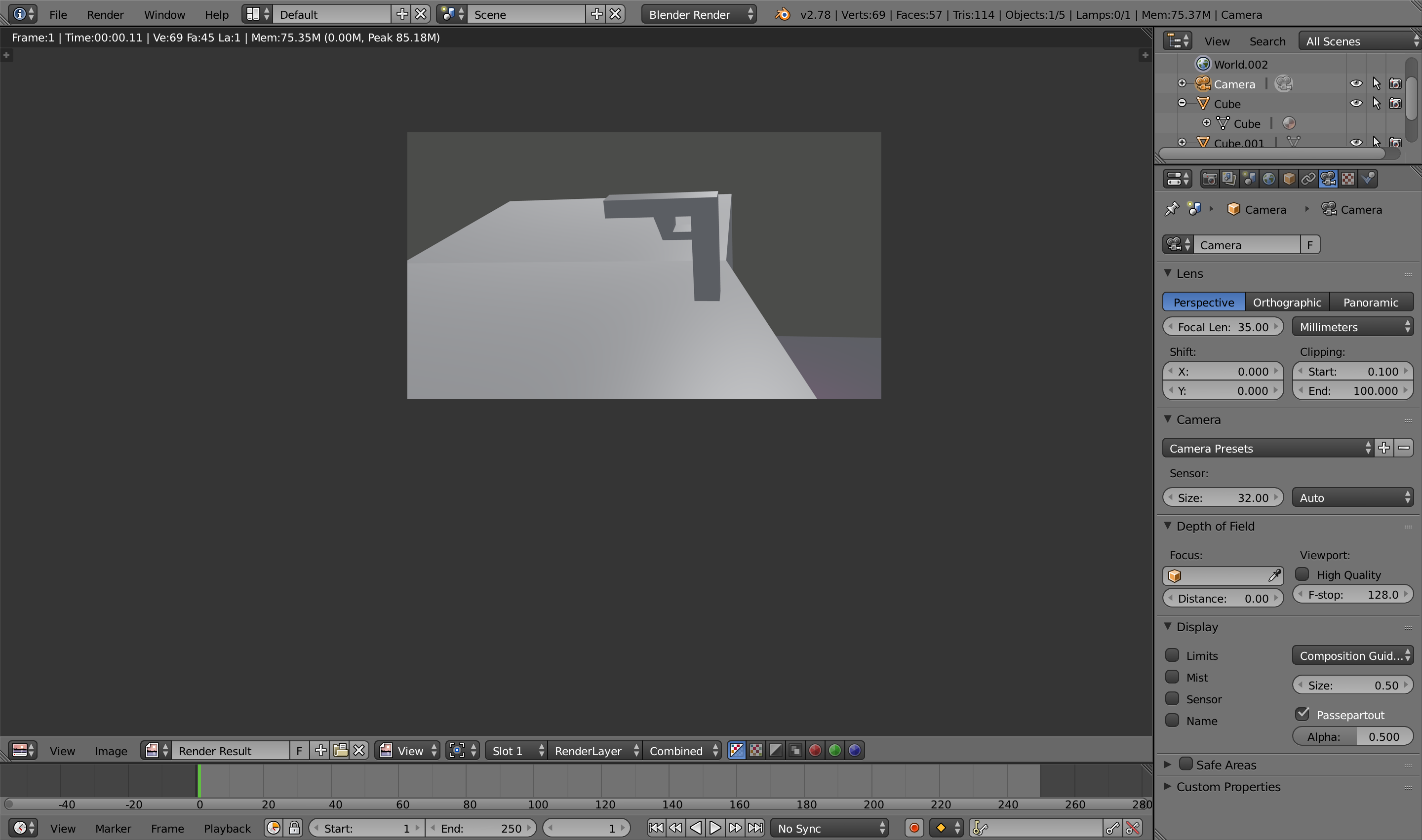Open the Render Layers properties tab
The height and width of the screenshot is (840, 1422).
[x=1229, y=179]
